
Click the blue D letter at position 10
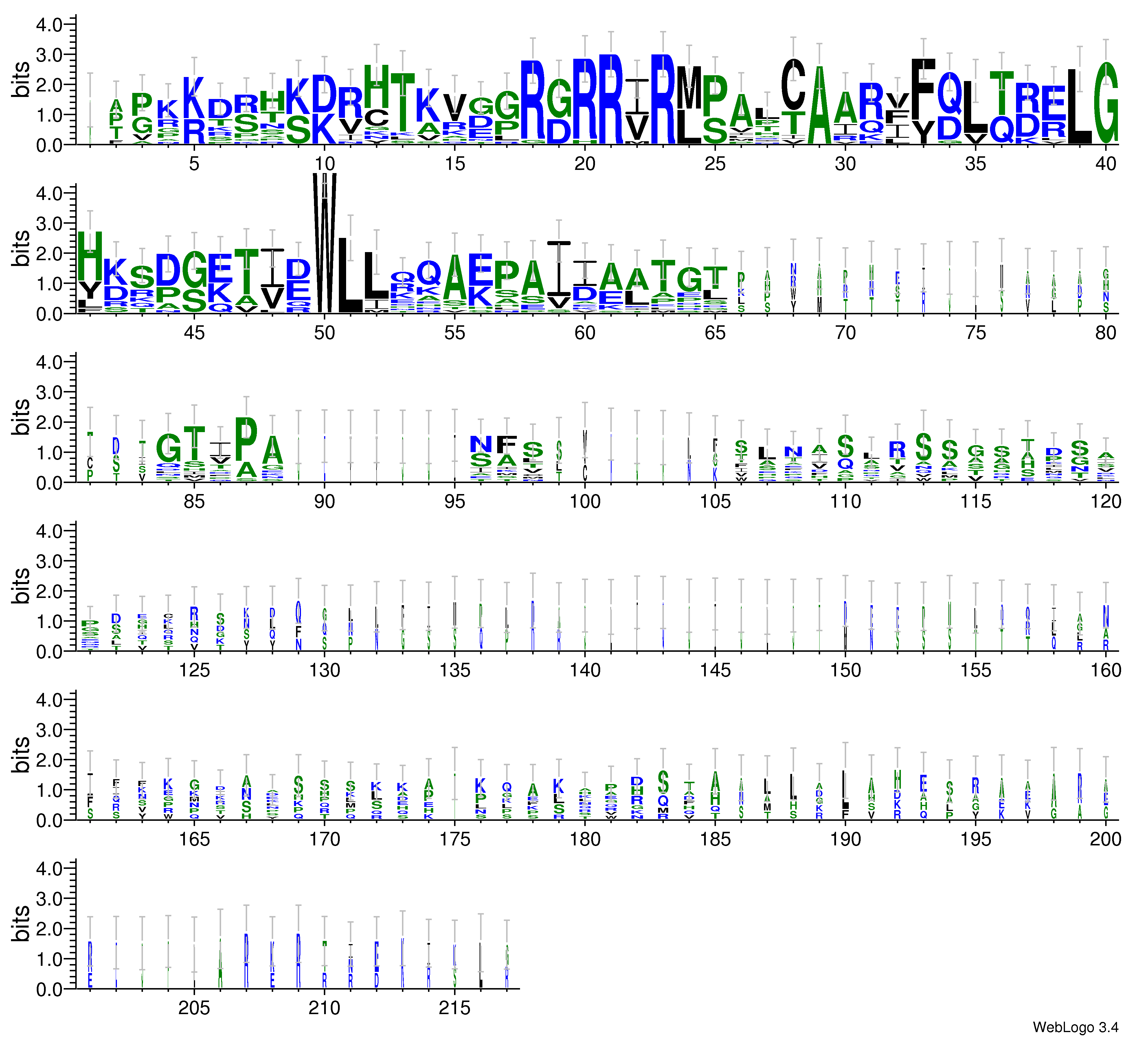325,94
